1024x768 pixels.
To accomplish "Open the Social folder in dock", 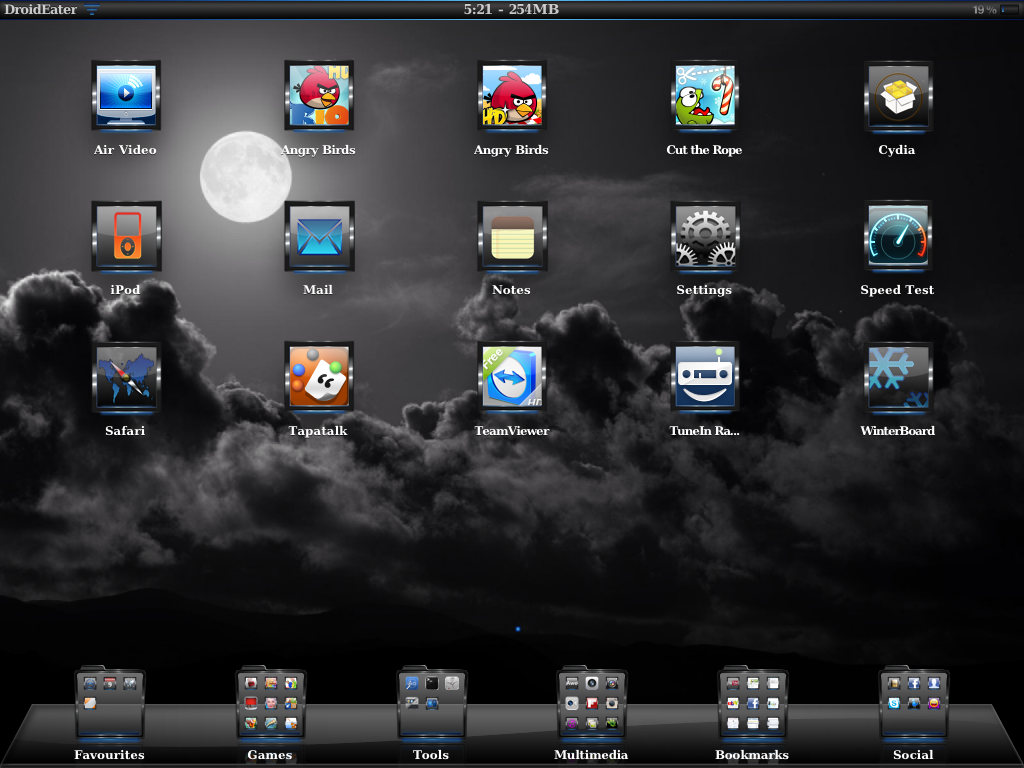I will 913,704.
